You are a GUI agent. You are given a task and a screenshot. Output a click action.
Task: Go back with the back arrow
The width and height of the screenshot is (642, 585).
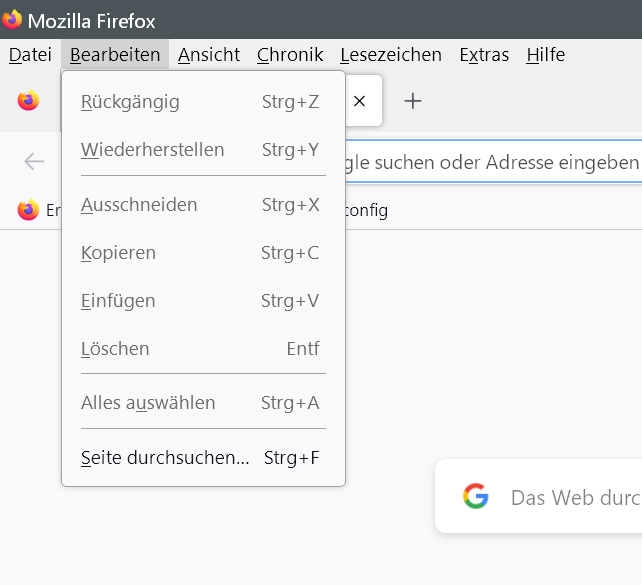click(34, 162)
